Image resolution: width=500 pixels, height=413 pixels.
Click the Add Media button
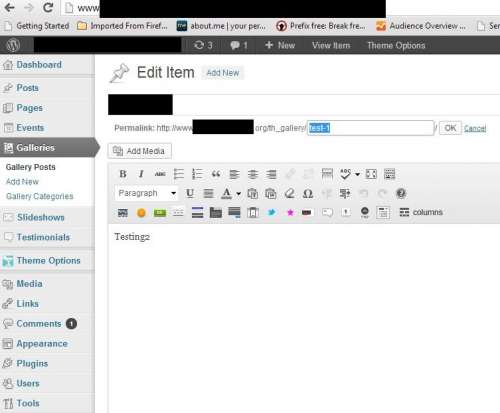pyautogui.click(x=140, y=151)
